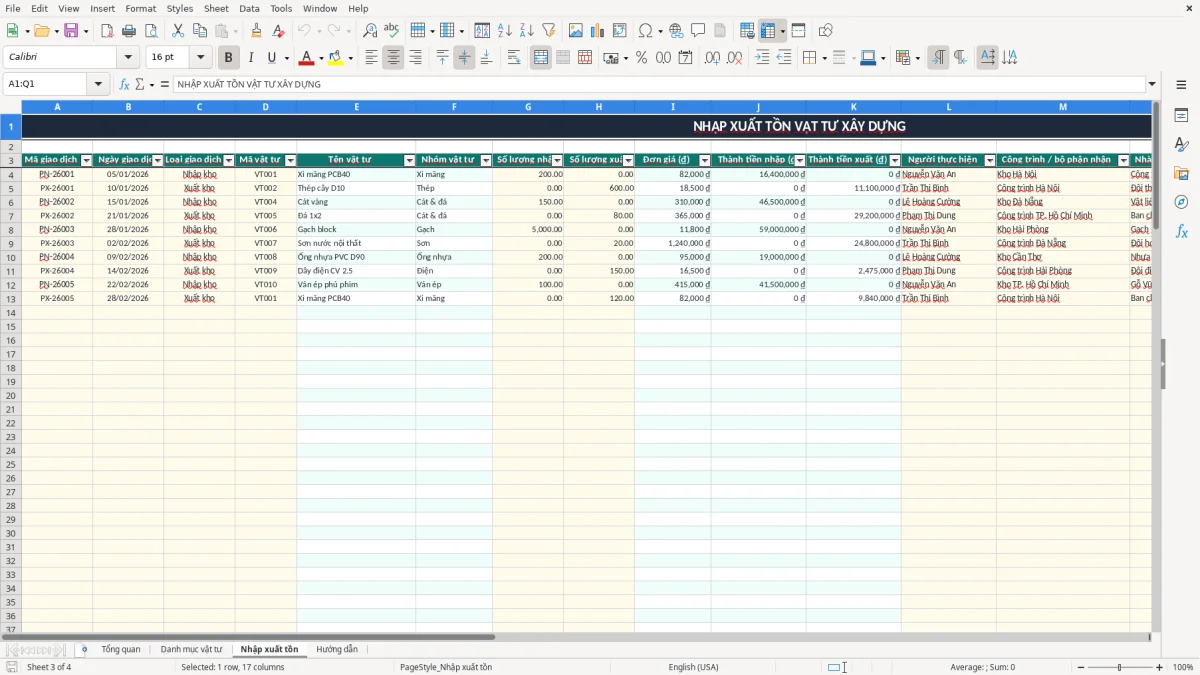Adjust the zoom slider handle

pyautogui.click(x=1120, y=667)
